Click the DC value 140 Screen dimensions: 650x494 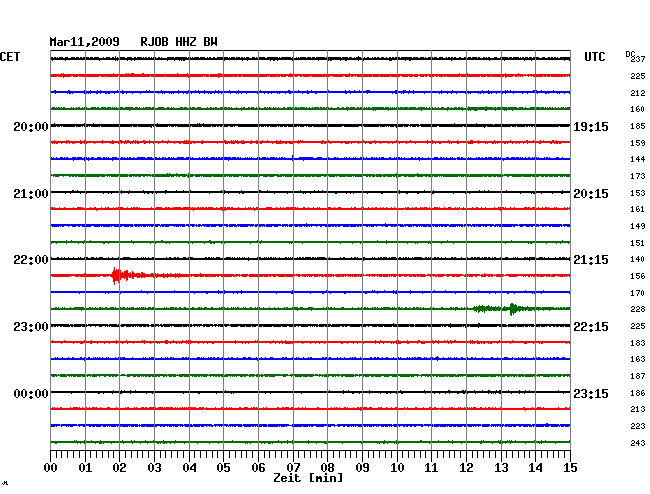[638, 259]
